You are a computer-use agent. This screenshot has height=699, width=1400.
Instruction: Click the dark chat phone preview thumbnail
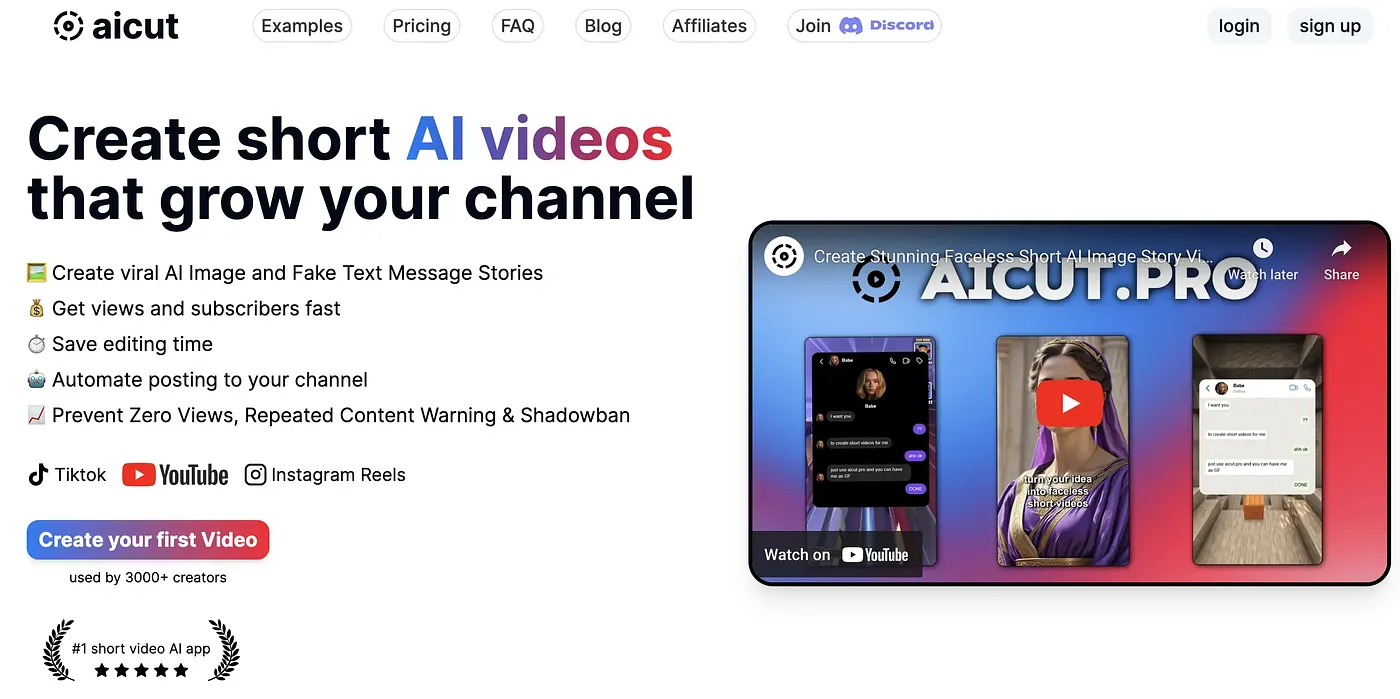point(870,450)
